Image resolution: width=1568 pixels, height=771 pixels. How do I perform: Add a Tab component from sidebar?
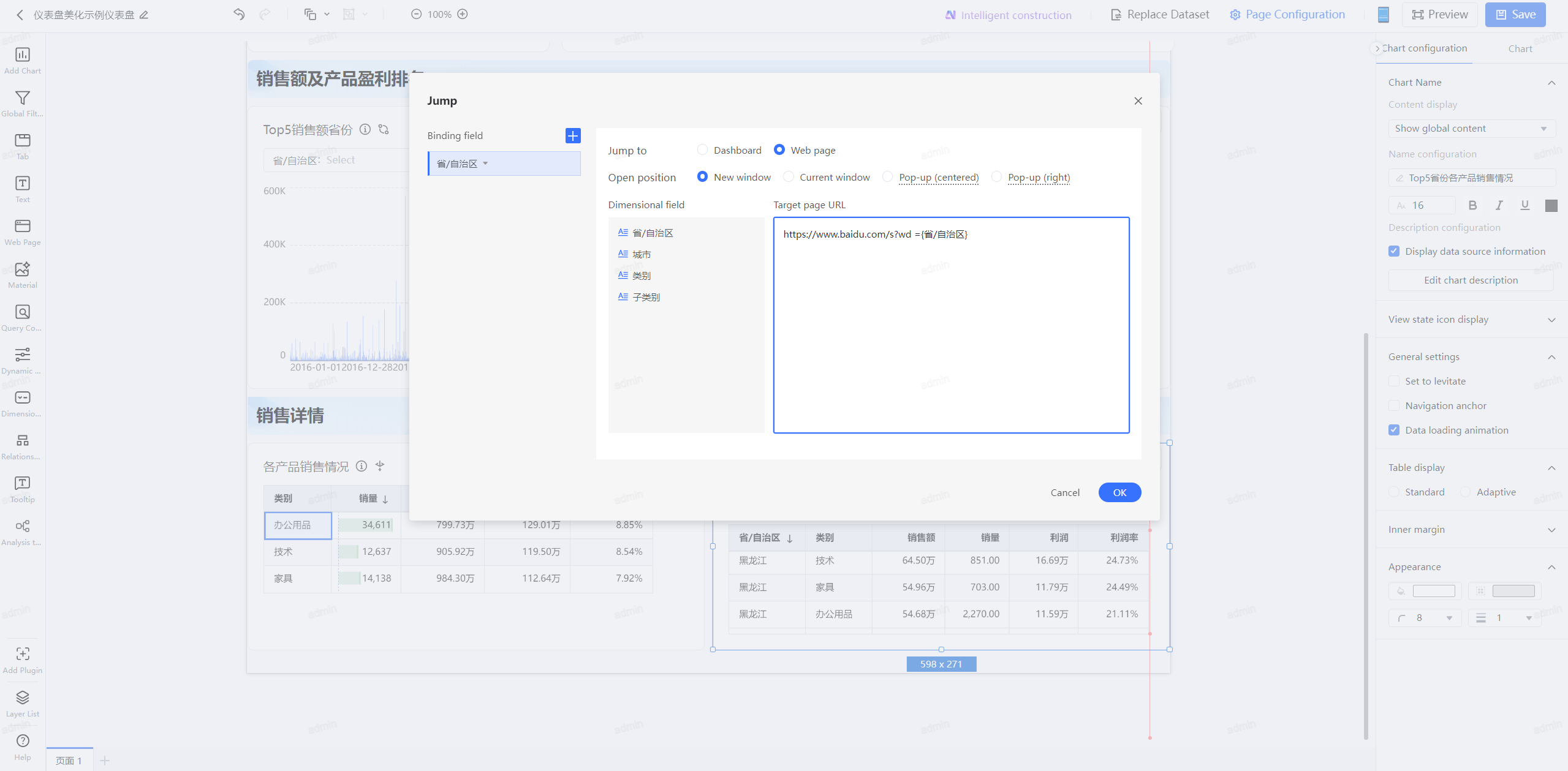coord(23,146)
